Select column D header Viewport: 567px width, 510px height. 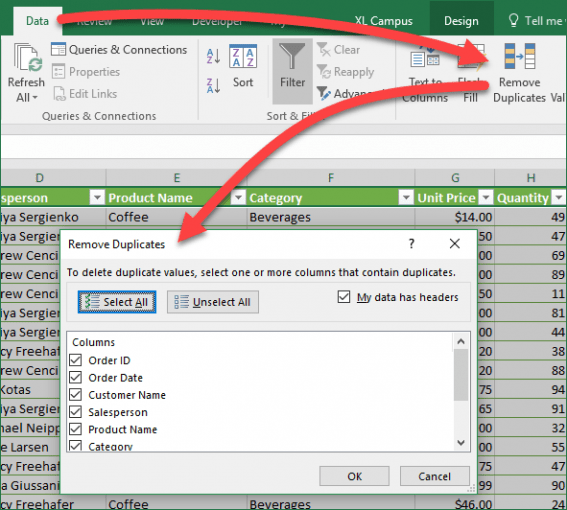tap(54, 178)
